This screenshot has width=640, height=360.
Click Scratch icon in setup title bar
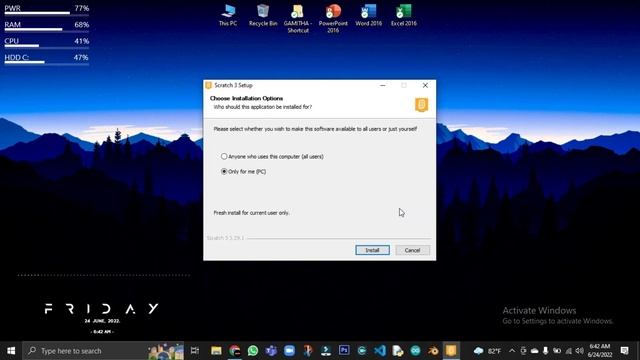click(209, 85)
